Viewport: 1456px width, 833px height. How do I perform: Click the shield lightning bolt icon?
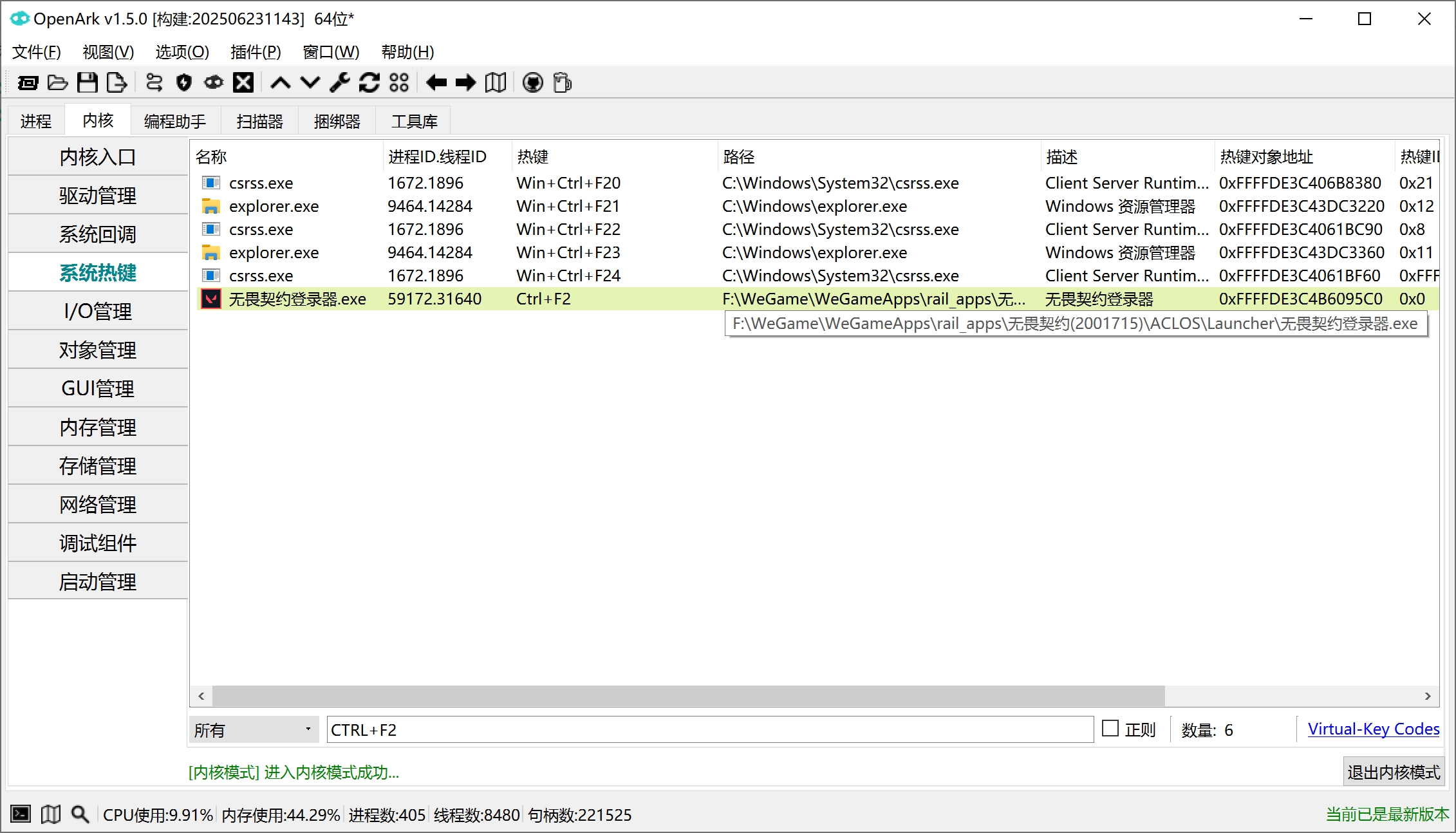184,82
